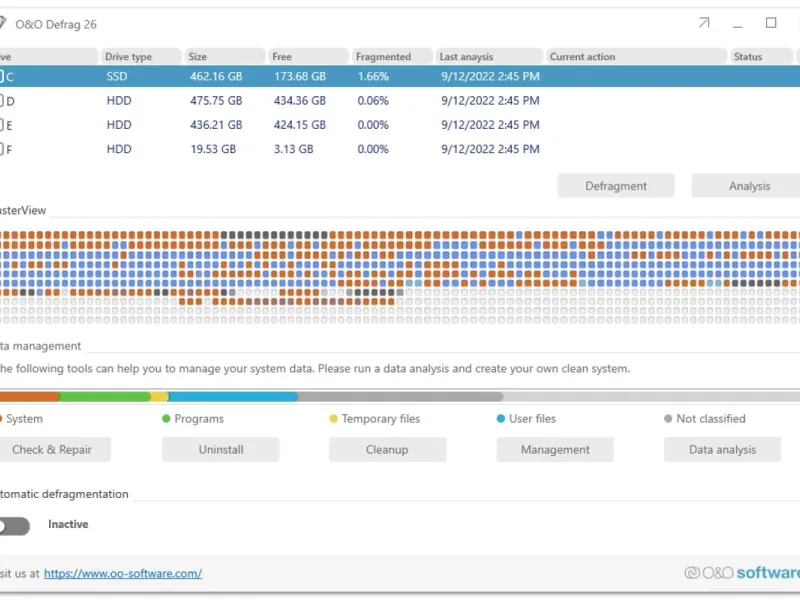Select the size value 462.16 GB
The width and height of the screenshot is (800, 600).
coord(216,77)
